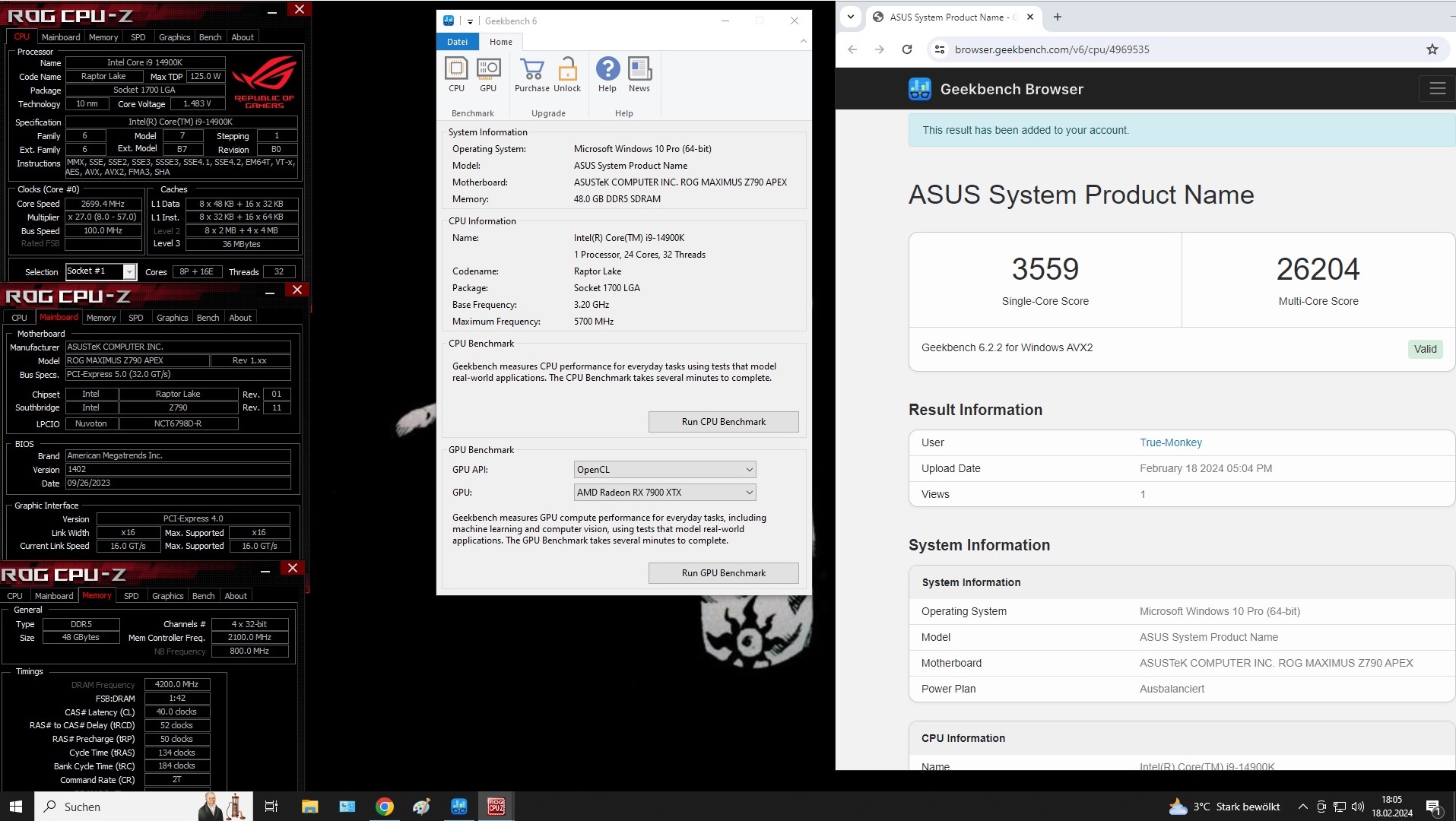Open volume control in system tray
This screenshot has width=1456, height=821.
point(1358,807)
